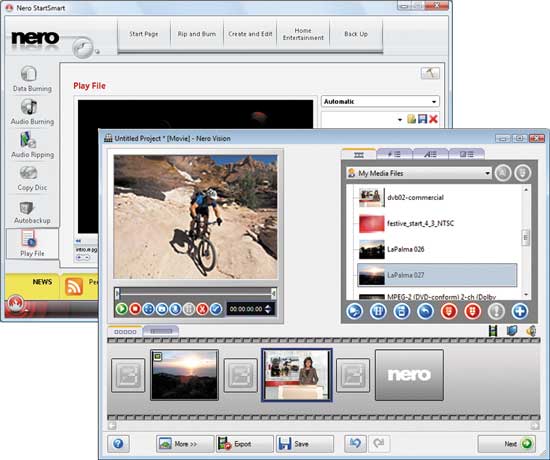The width and height of the screenshot is (550, 460).
Task: Click the RSS feed icon in news bar
Action: click(x=74, y=286)
